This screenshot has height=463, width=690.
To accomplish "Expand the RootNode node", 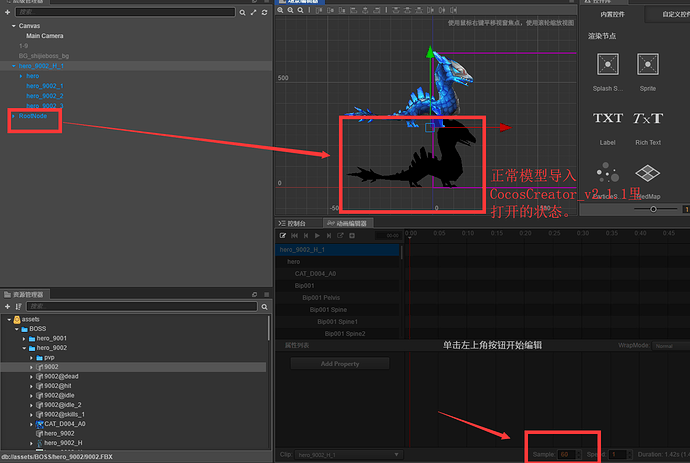I will click(14, 116).
